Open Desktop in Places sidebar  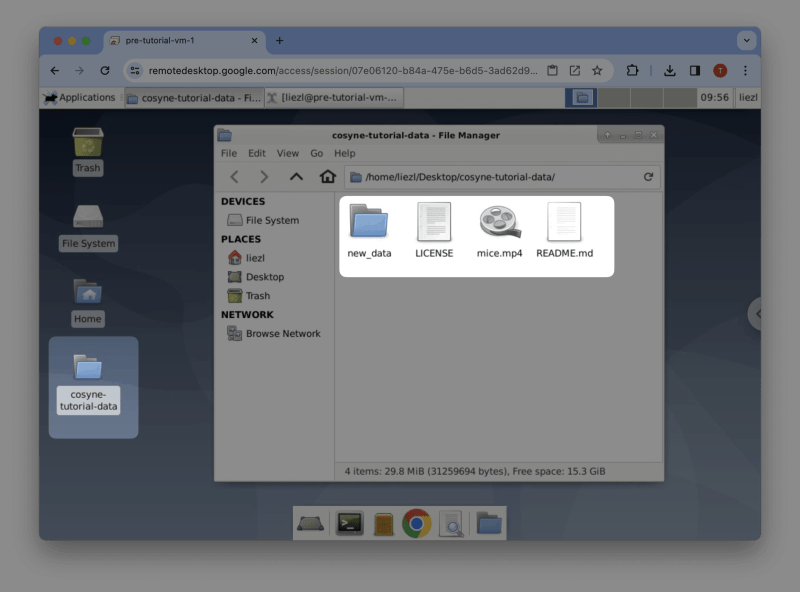click(x=256, y=277)
